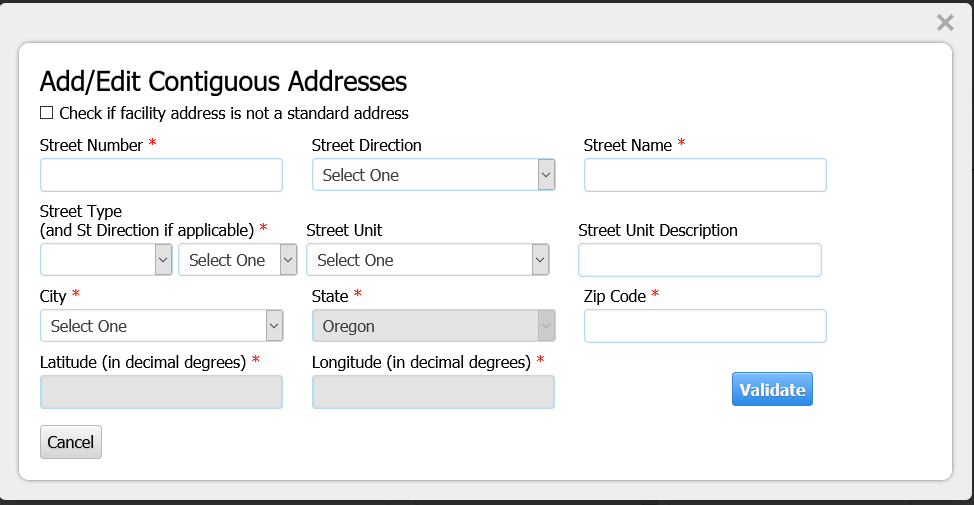Open the Street Unit dropdown

coord(428,260)
